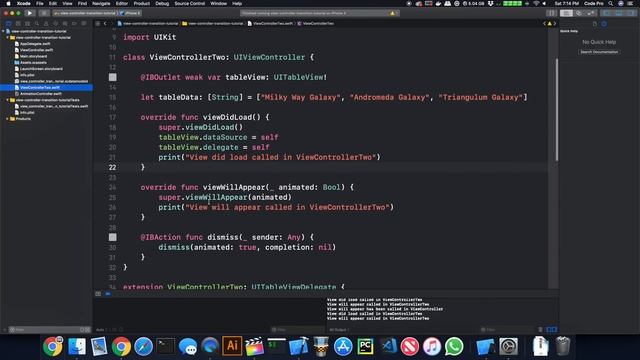Open ViewControllerTwo symbol in jump bar
The width and height of the screenshot is (640, 360).
[x=316, y=24]
